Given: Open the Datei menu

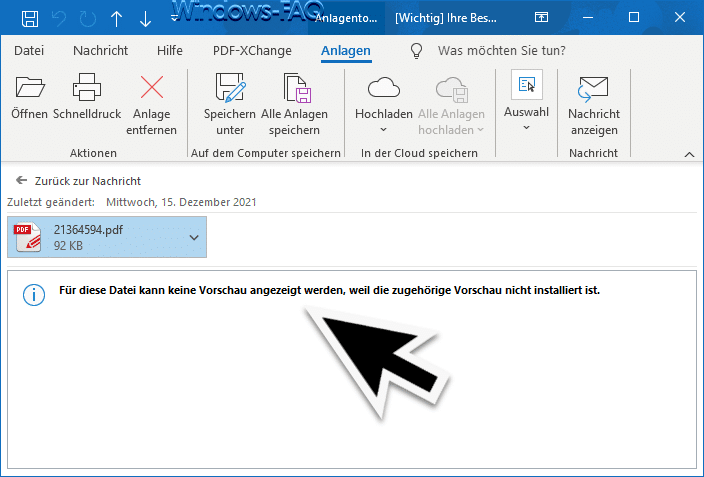Looking at the screenshot, I should tap(27, 50).
